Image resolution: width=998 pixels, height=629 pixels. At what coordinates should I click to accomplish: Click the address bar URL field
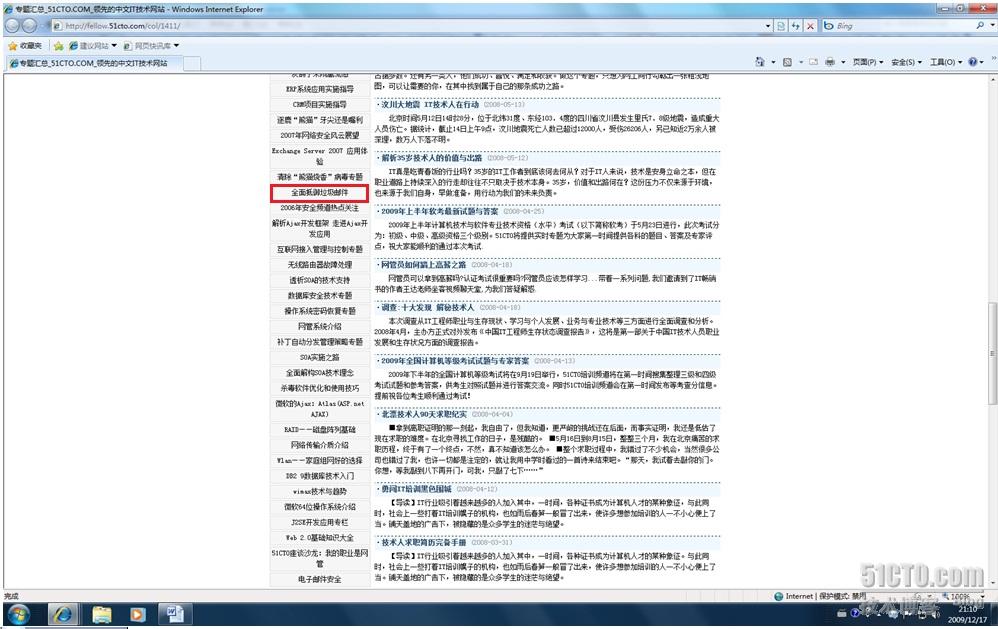[x=407, y=26]
